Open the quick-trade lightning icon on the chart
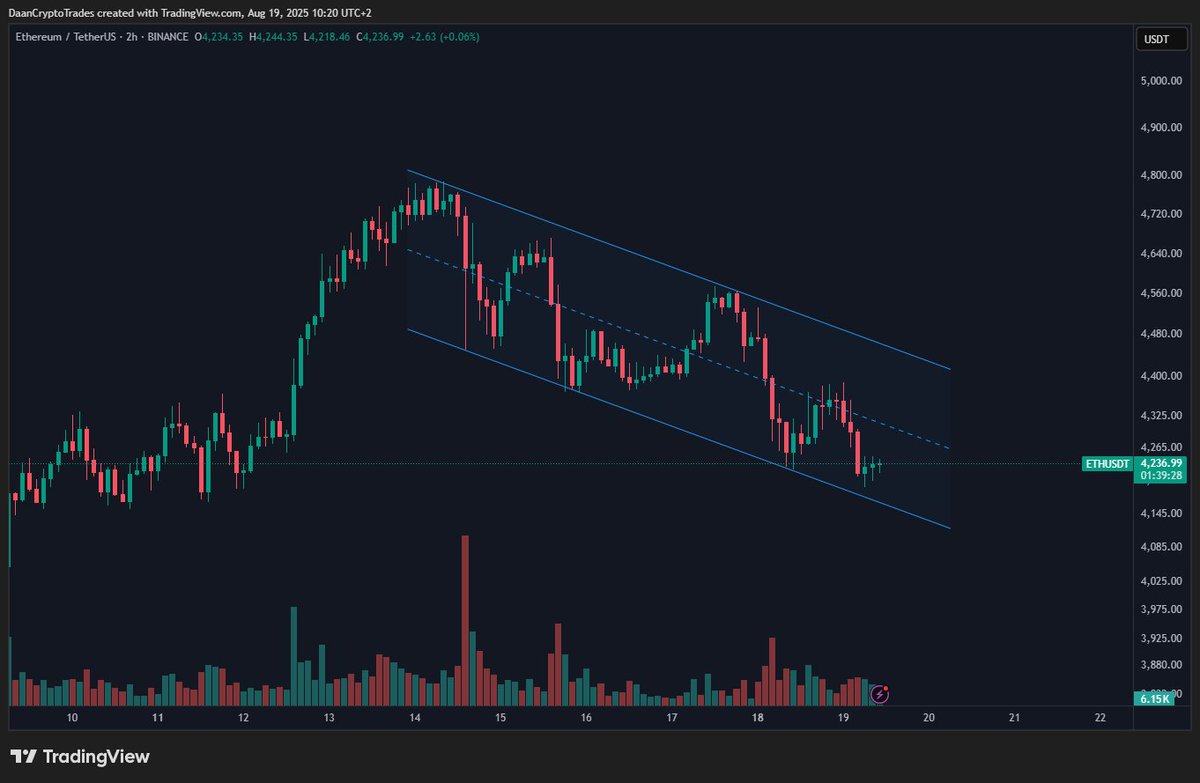Viewport: 1200px width, 783px height. coord(879,692)
